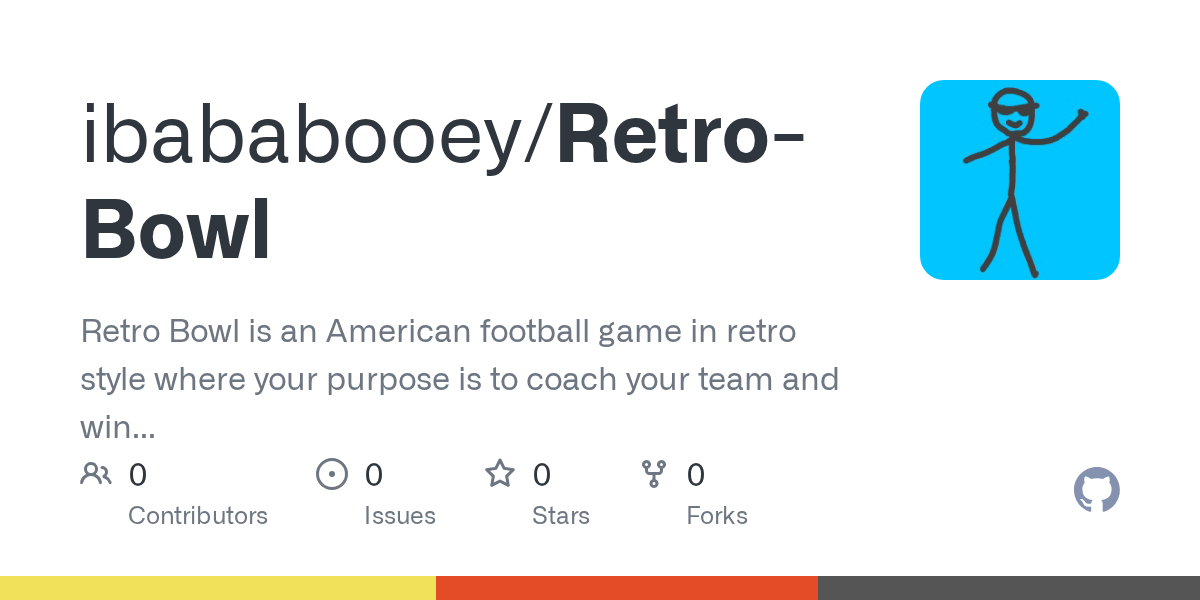This screenshot has height=600, width=1200.
Task: Click the stick figure's raised hand
Action: click(x=1080, y=116)
